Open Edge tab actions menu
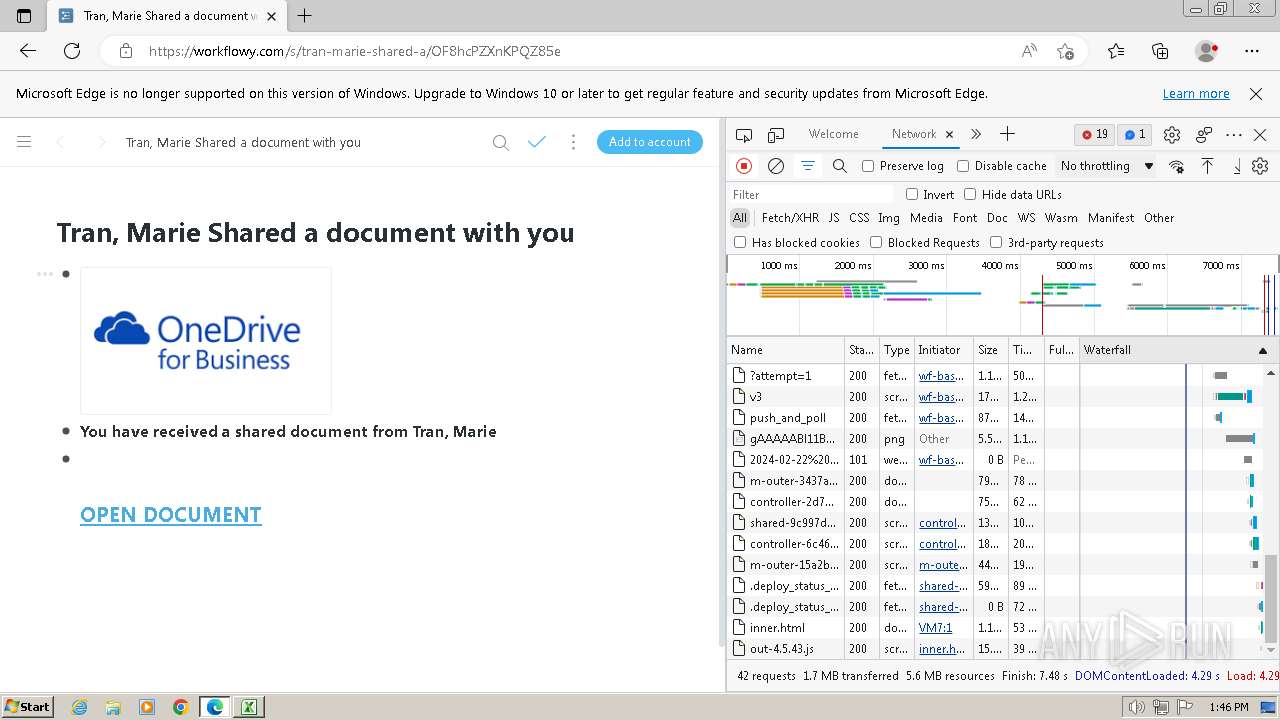Image resolution: width=1280 pixels, height=720 pixels. tap(24, 16)
